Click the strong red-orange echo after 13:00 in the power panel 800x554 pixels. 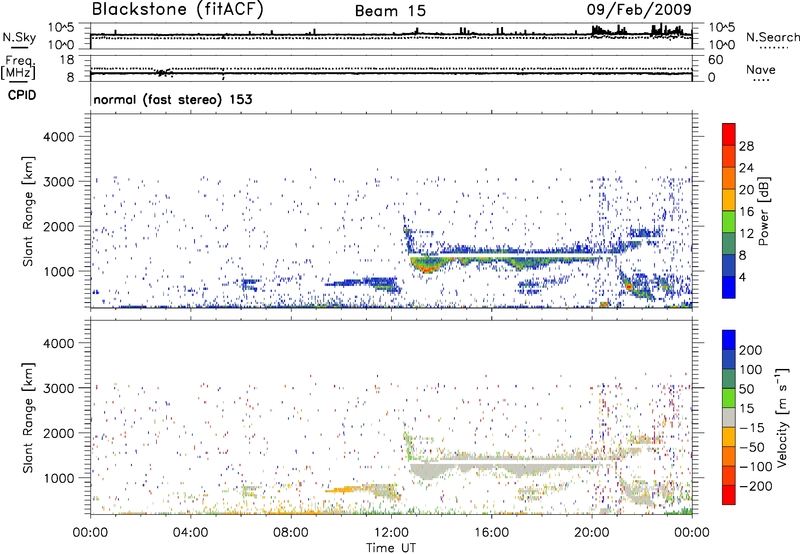(x=427, y=266)
